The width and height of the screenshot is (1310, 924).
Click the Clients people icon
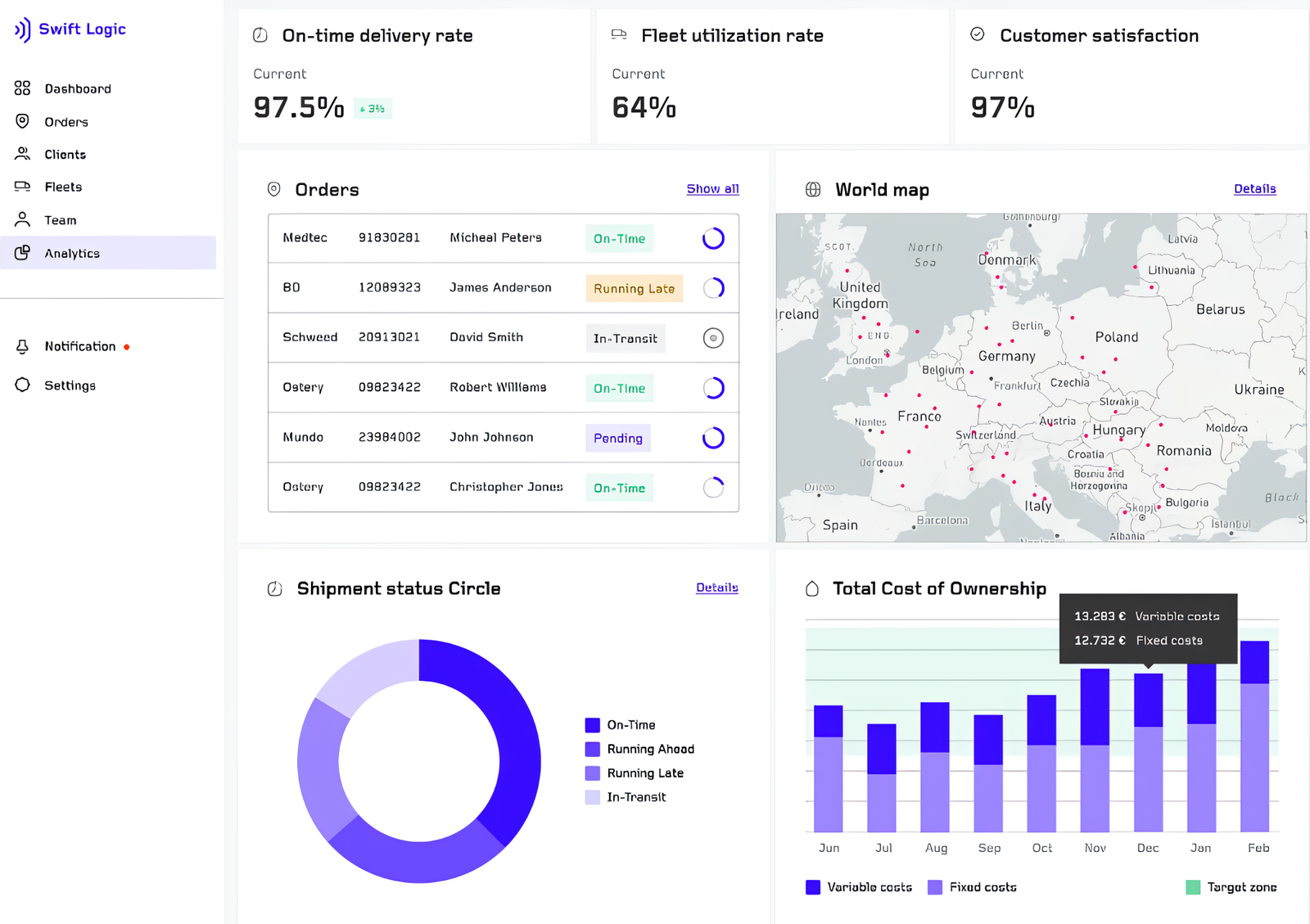tap(22, 154)
